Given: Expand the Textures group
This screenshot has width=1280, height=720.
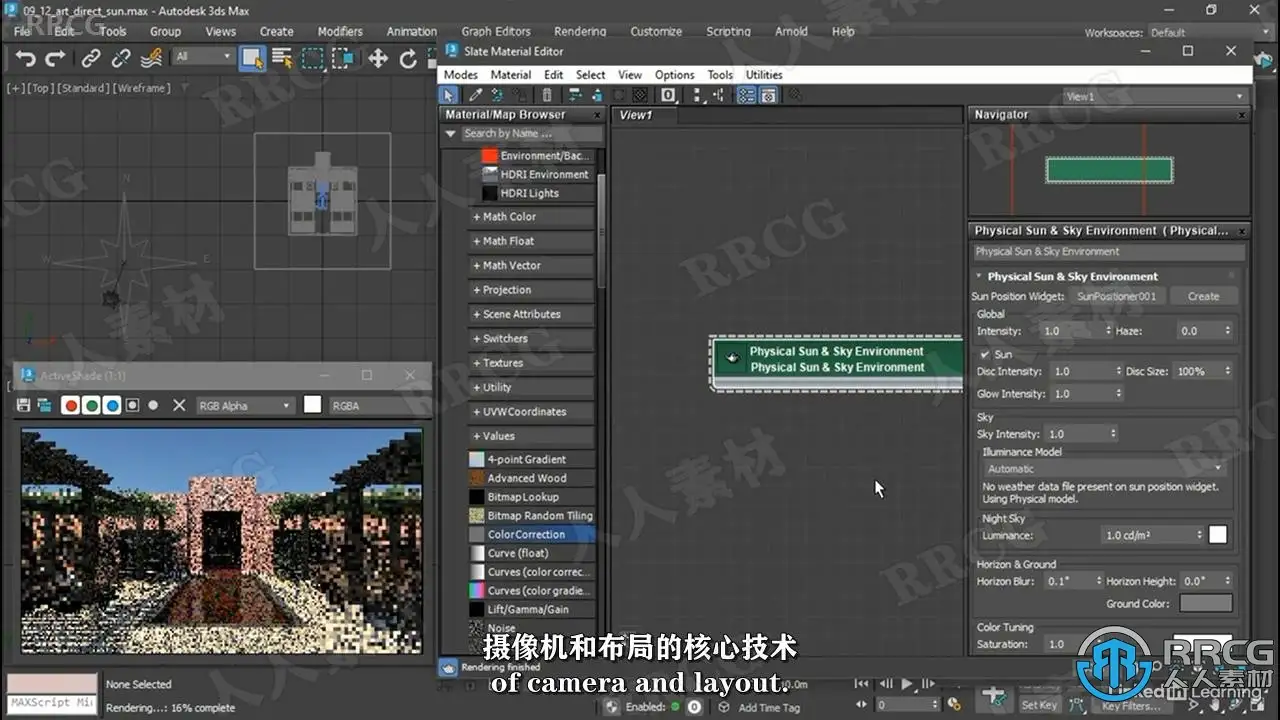Looking at the screenshot, I should pos(531,363).
